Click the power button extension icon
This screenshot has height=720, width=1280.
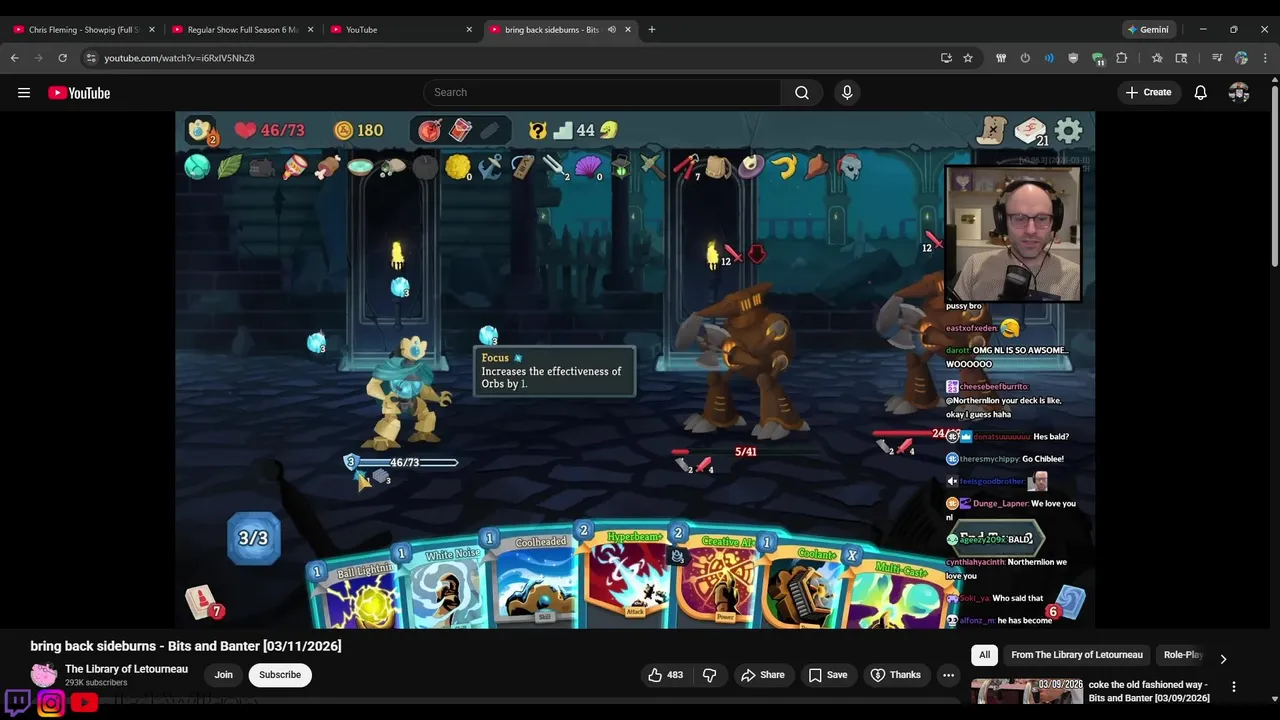tap(1025, 58)
